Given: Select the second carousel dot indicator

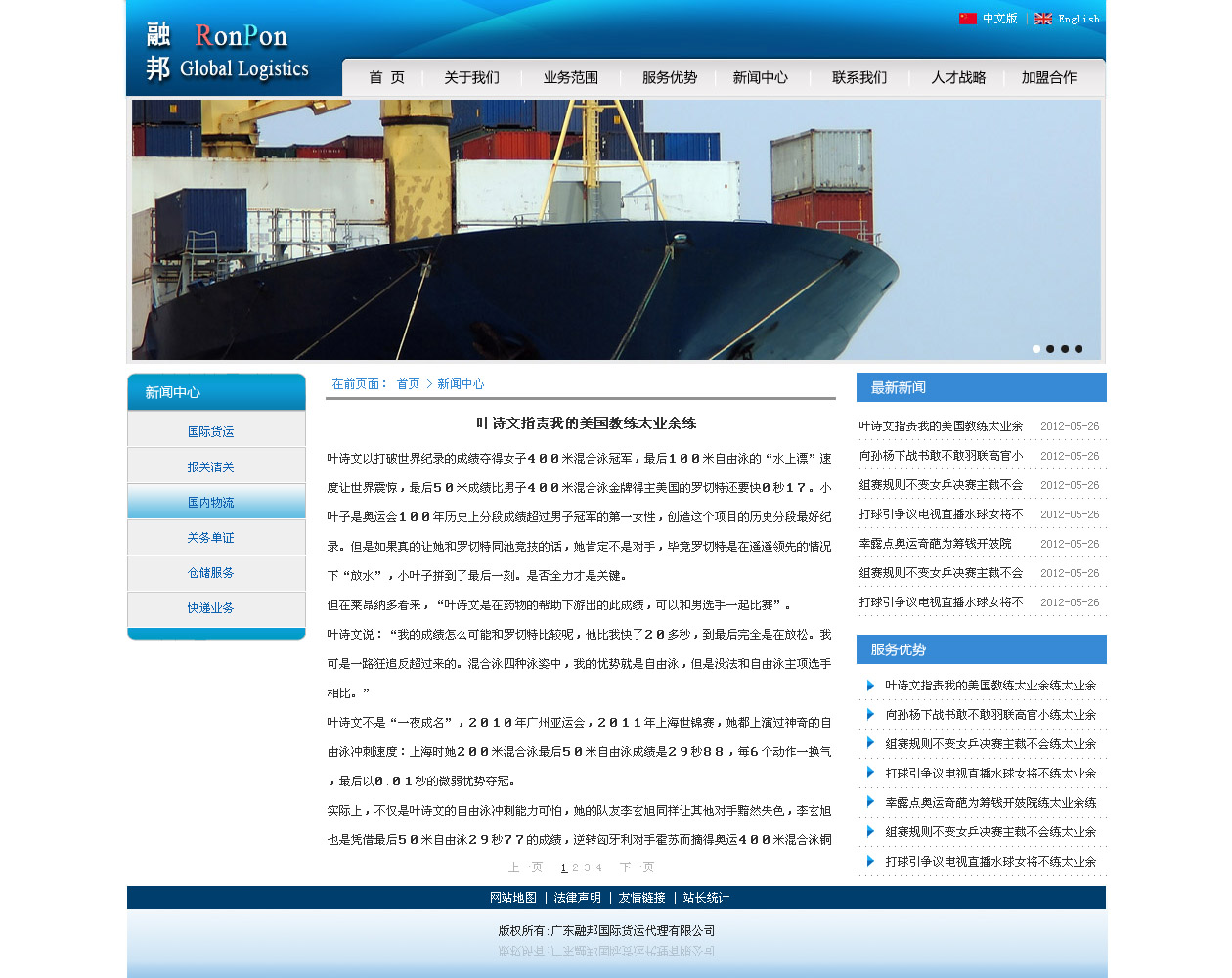Looking at the screenshot, I should point(1050,349).
